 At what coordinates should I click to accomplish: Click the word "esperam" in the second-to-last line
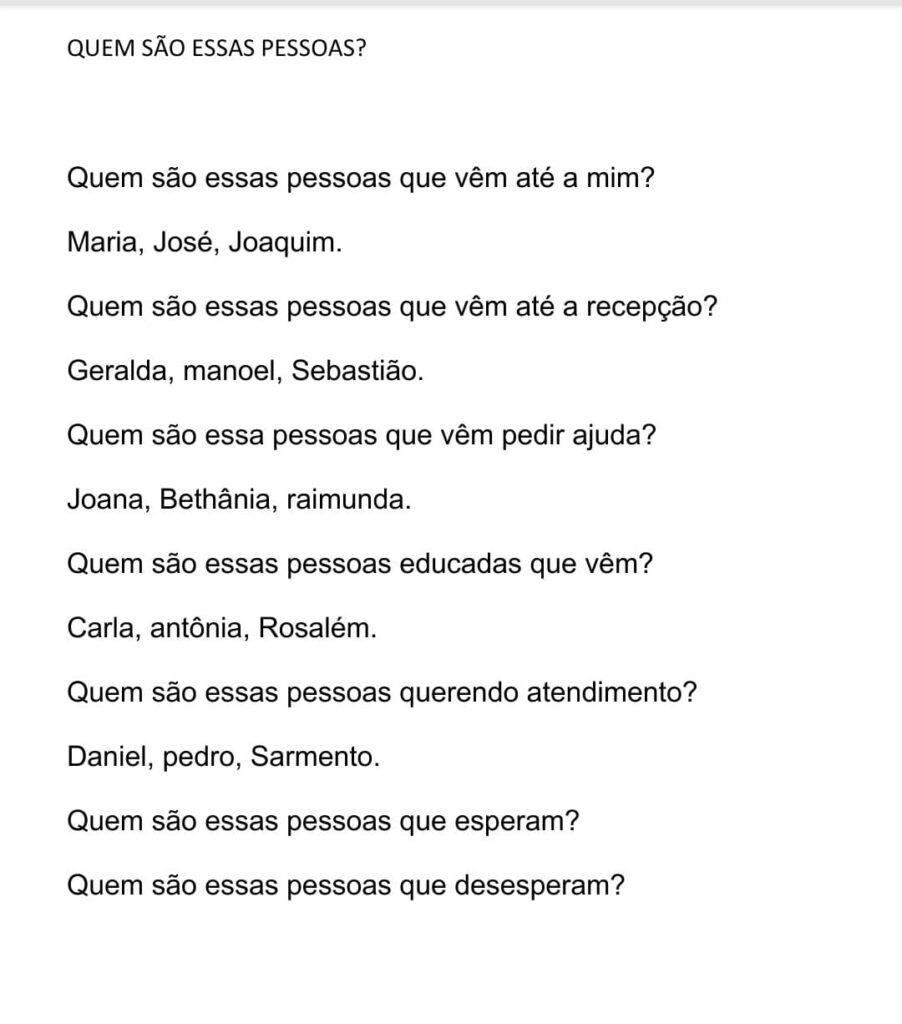[510, 821]
